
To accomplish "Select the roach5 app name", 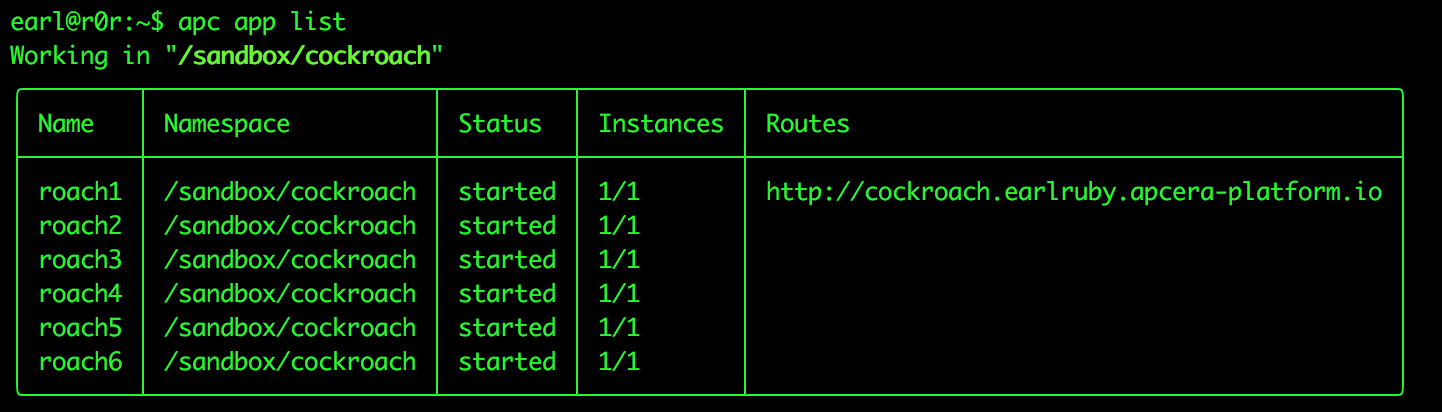I will click(x=80, y=328).
